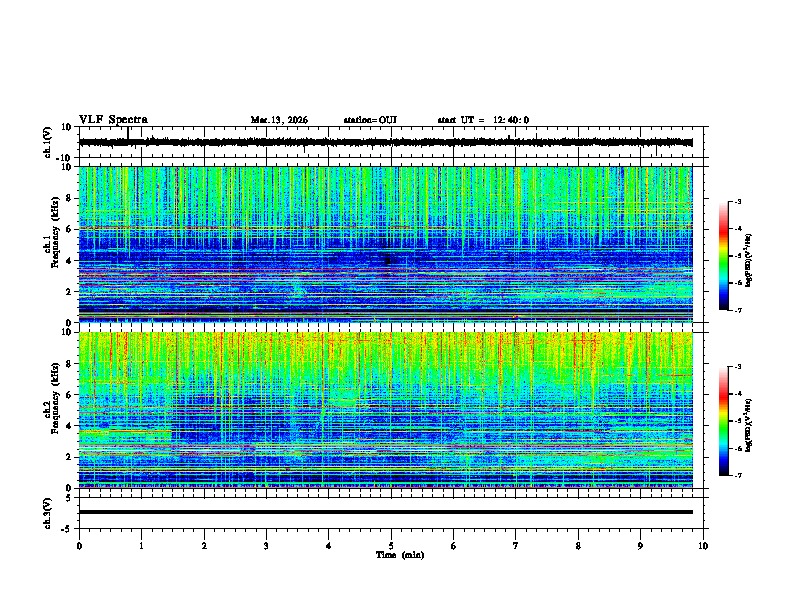This screenshot has width=792, height=612.
Task: Click inside the ch.1 spectrogram panel
Action: pyautogui.click(x=386, y=244)
